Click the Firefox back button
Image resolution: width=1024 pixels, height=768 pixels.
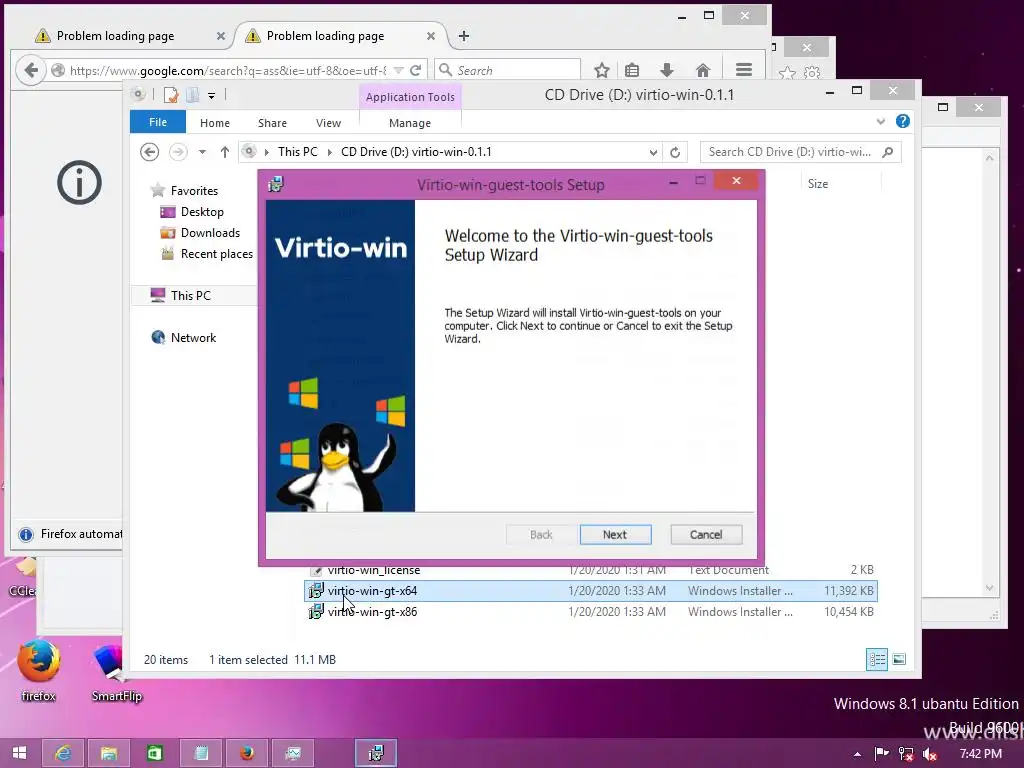tap(30, 70)
